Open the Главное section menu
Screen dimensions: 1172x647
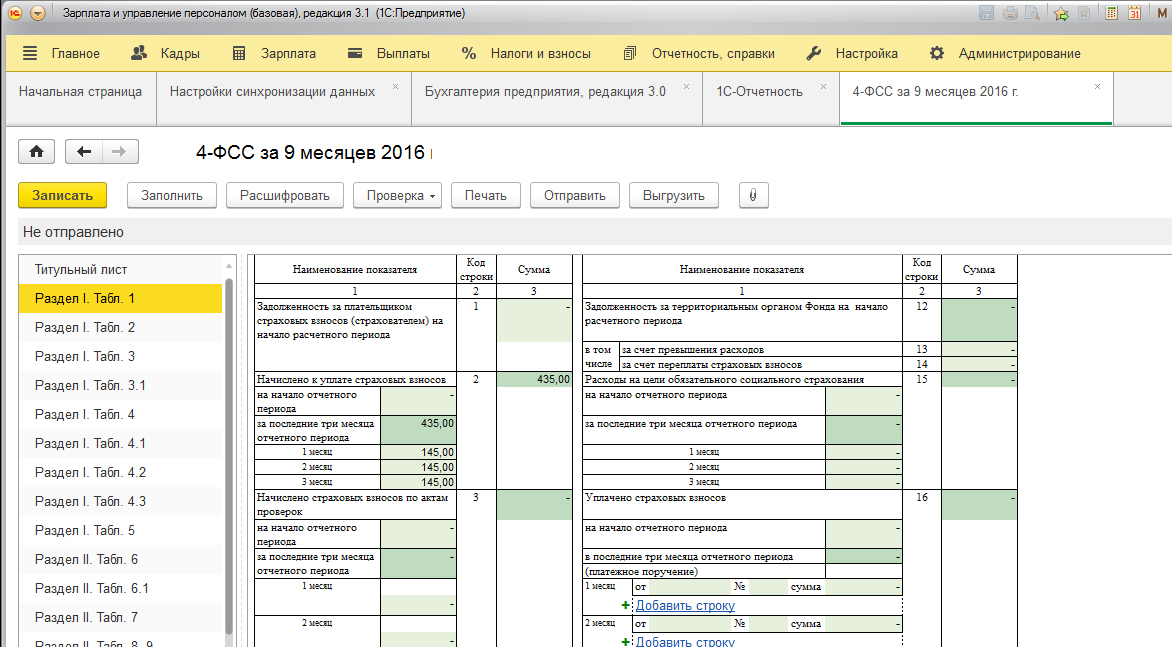click(61, 54)
